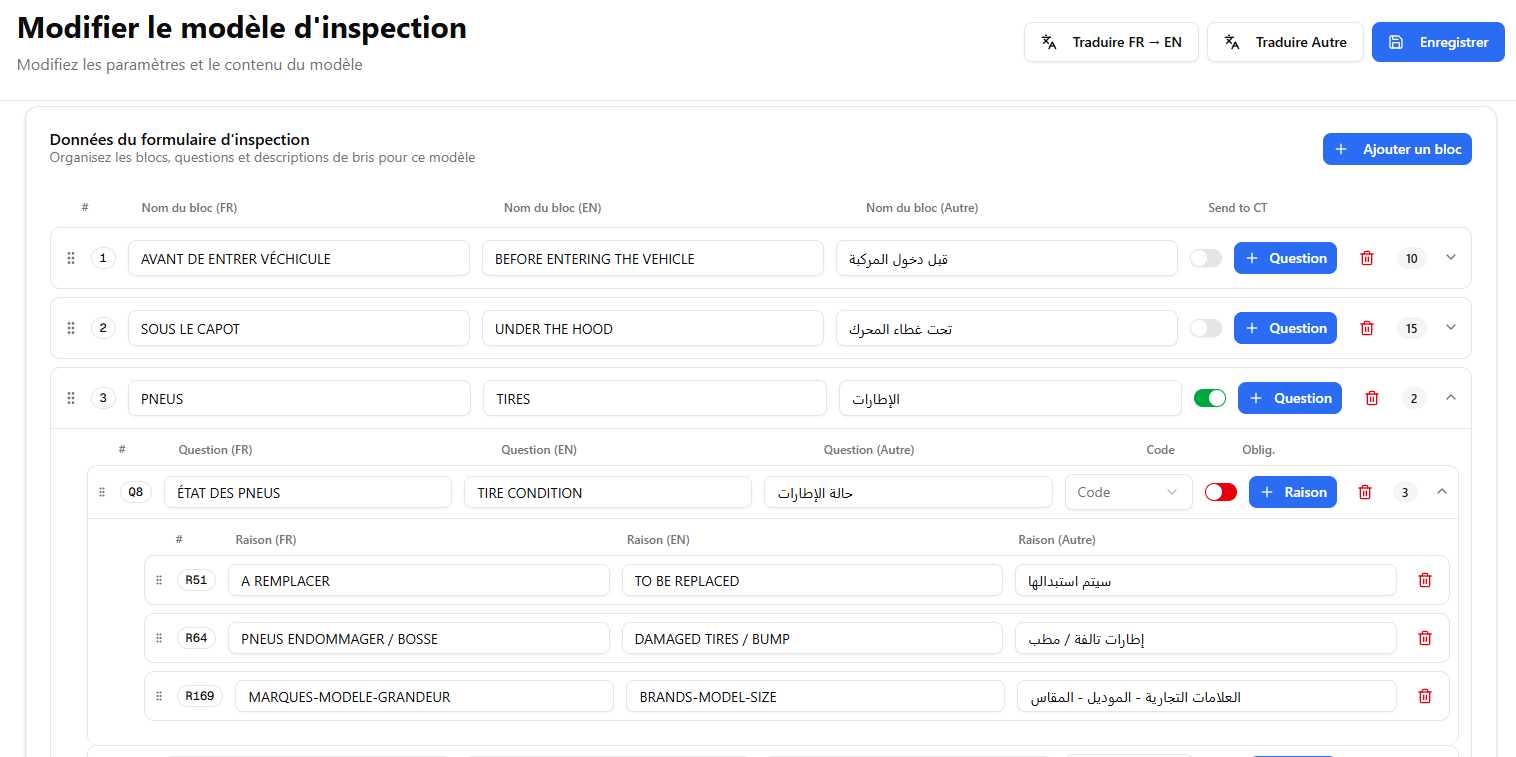Viewport: 1516px width, 757px height.
Task: Toggle the Oblig. switch for question Q8
Action: coord(1220,492)
